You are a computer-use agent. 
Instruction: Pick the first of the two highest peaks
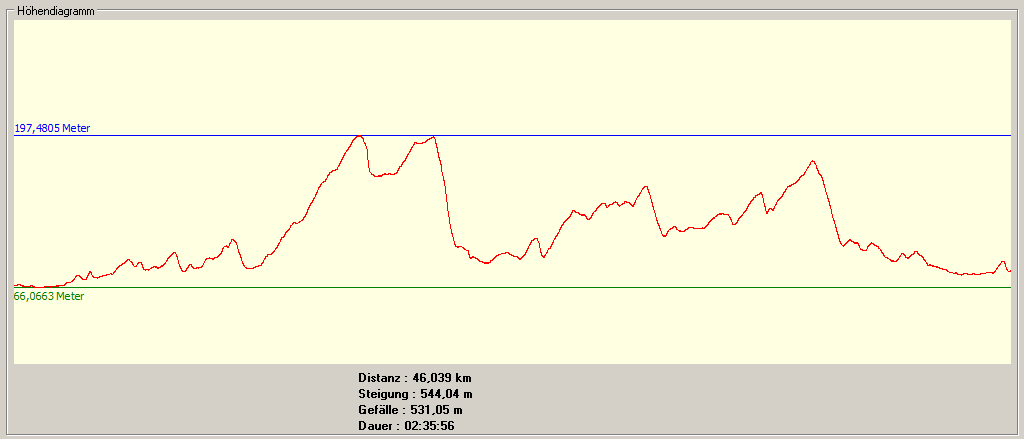click(358, 136)
